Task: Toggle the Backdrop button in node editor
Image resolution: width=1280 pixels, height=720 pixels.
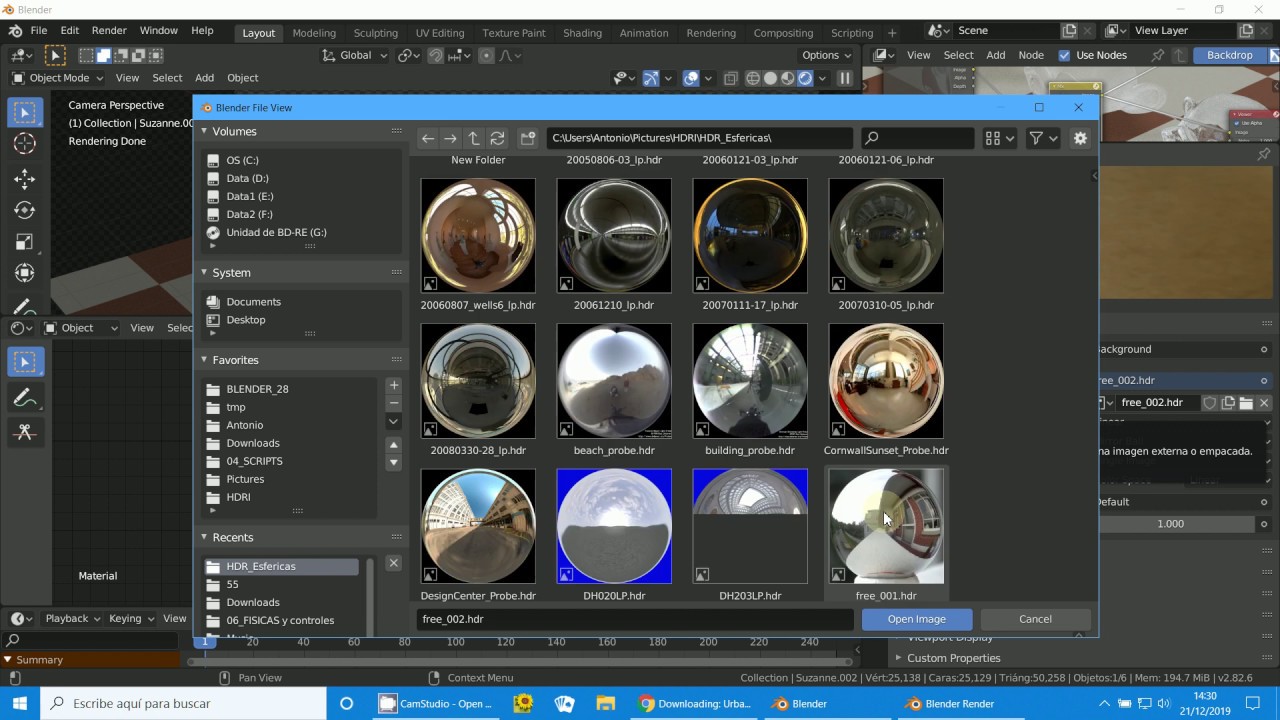Action: tap(1229, 55)
